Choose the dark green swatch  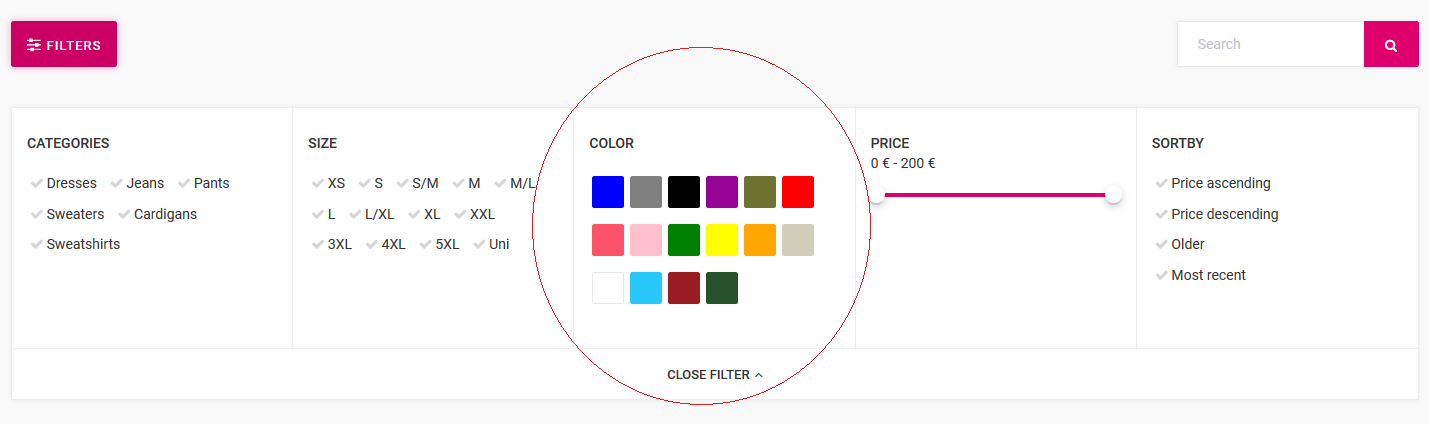(722, 288)
